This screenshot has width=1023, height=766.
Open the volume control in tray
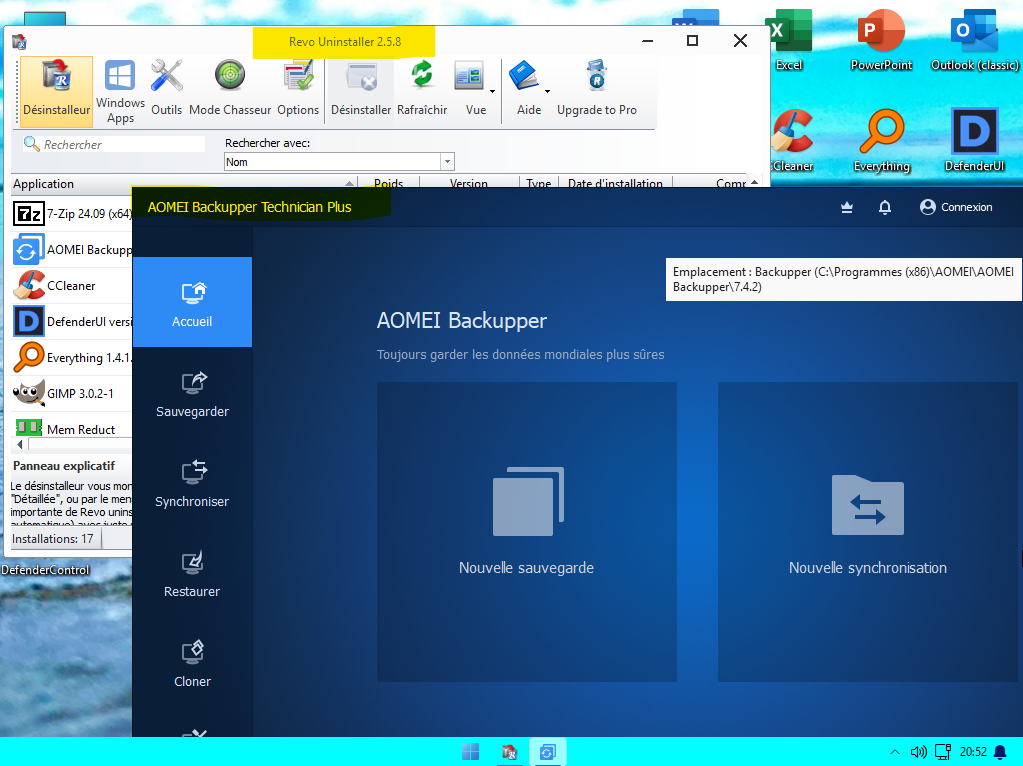coord(919,752)
